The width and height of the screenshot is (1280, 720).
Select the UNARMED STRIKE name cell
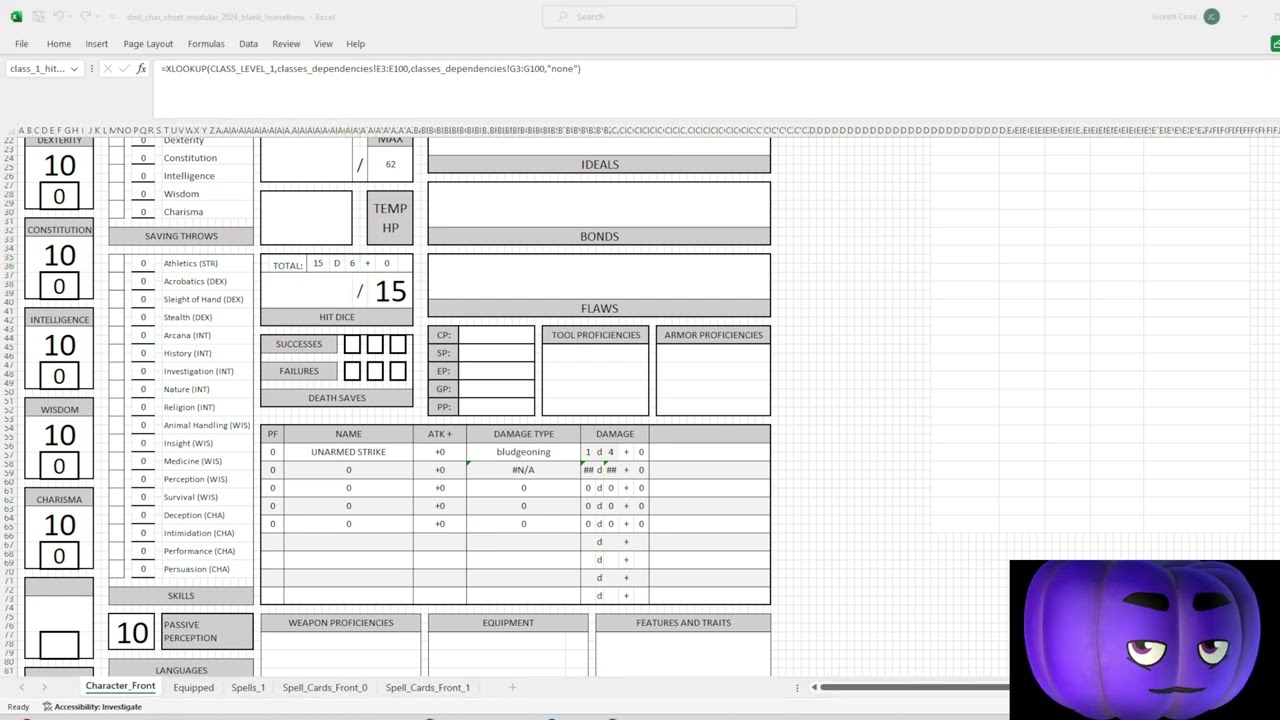(348, 452)
